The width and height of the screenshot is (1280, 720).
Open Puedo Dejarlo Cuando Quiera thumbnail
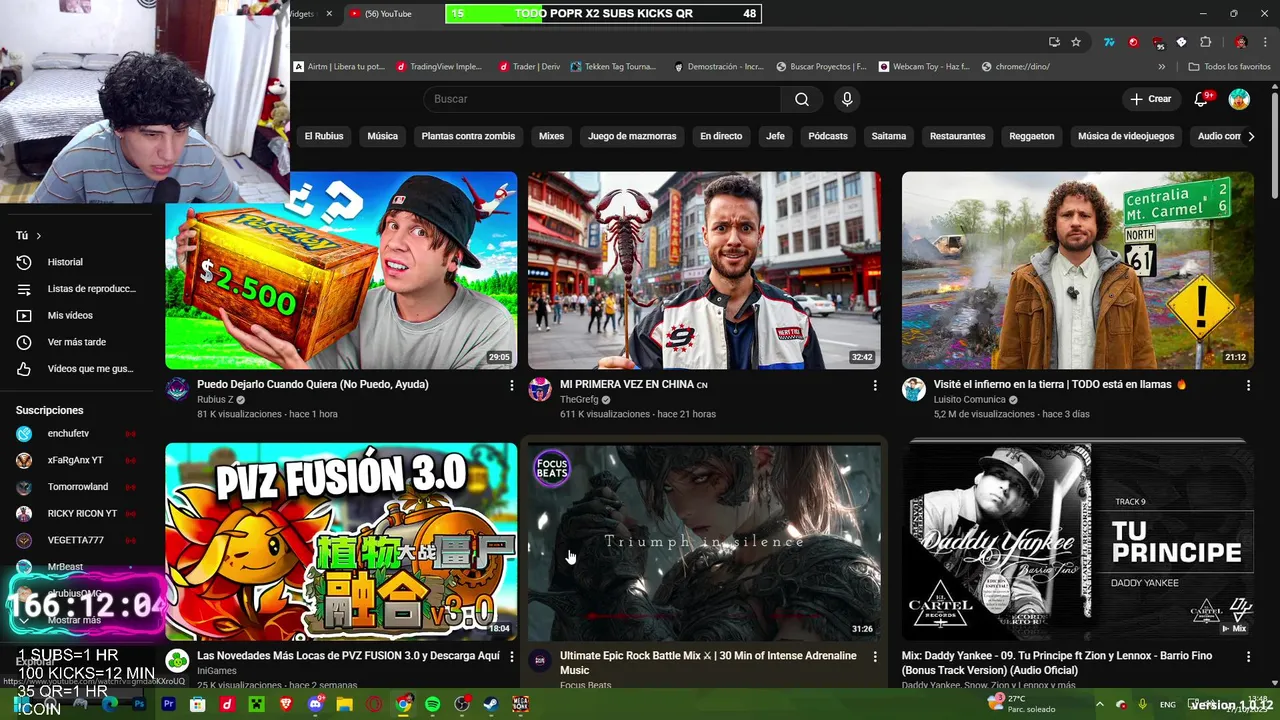click(341, 270)
